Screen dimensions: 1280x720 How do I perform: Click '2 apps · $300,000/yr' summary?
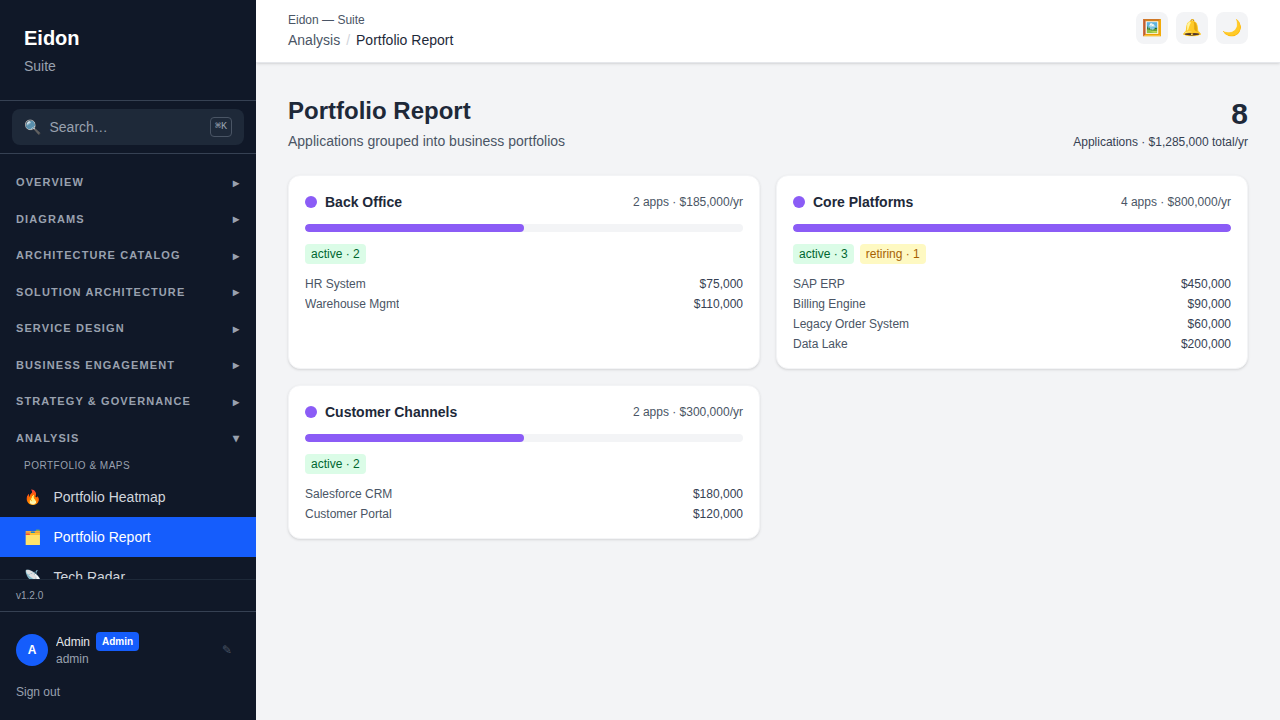[688, 412]
